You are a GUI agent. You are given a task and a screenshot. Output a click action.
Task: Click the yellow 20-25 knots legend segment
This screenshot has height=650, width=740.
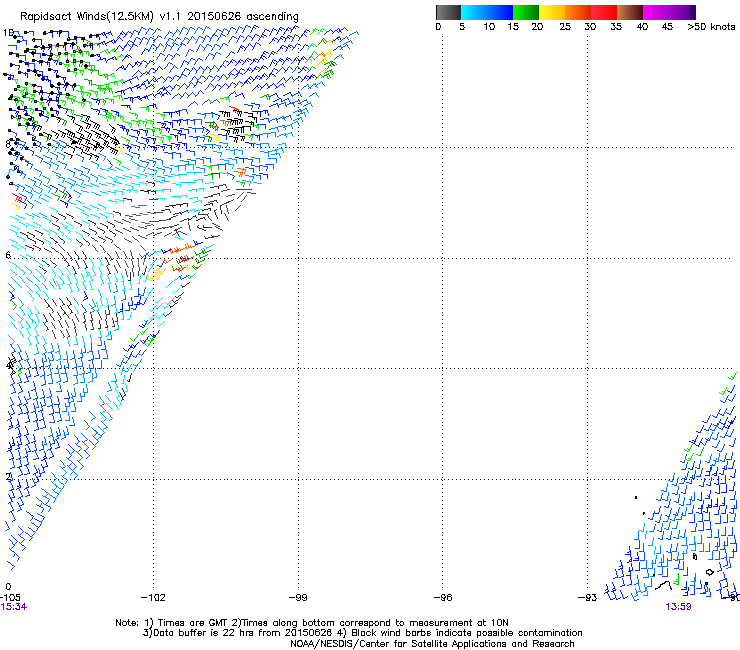pyautogui.click(x=552, y=12)
